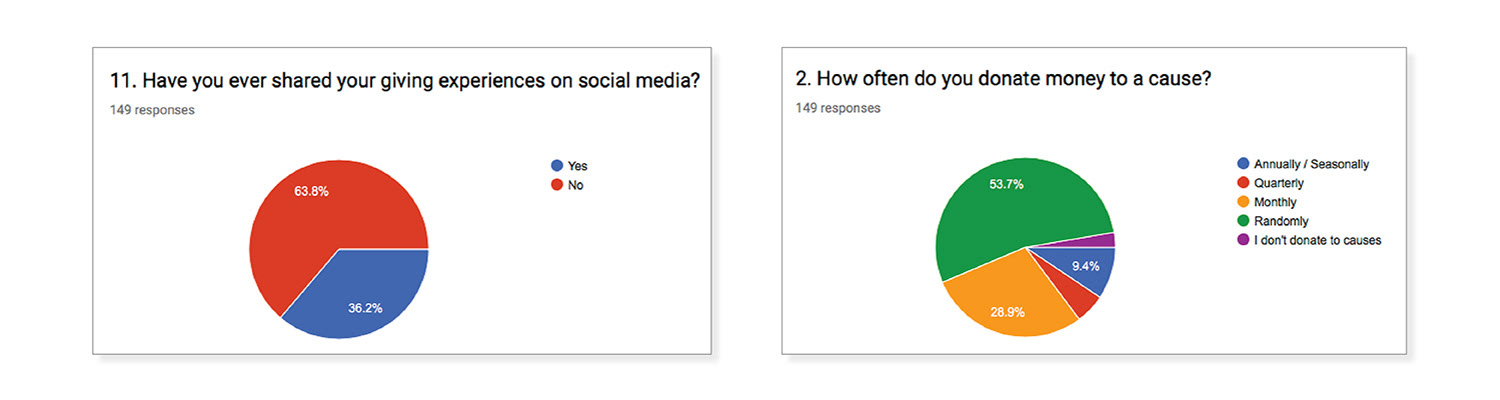This screenshot has height=400, width=1500.
Task: Click the orange Monthly legend dot
Action: [x=1243, y=202]
